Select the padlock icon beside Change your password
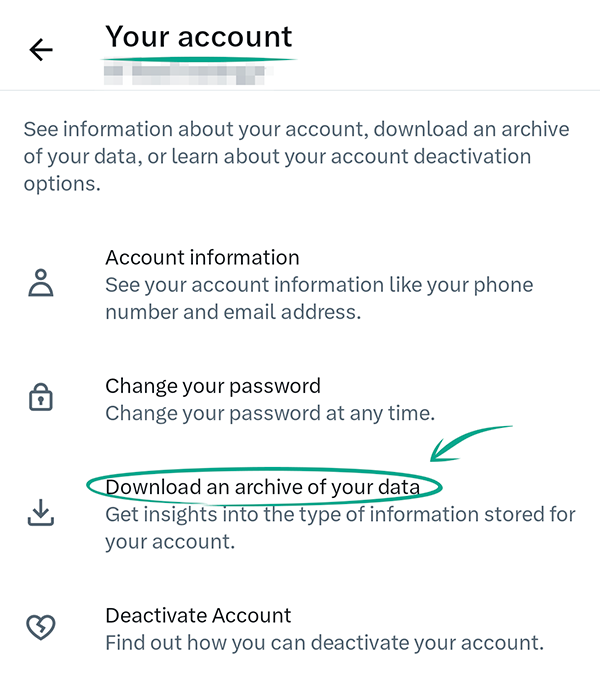The width and height of the screenshot is (600, 687). (x=41, y=398)
